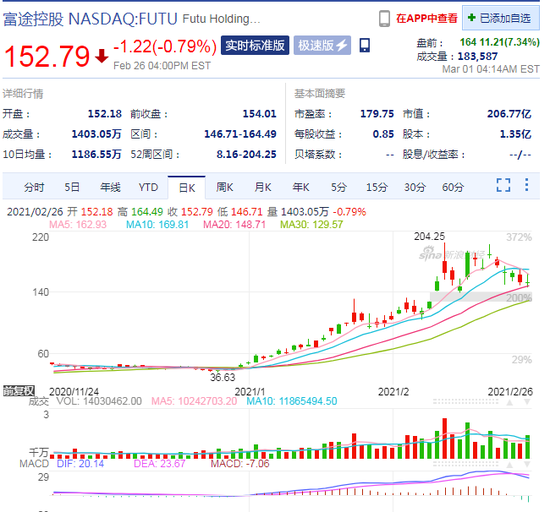The image size is (550, 512).
Task: Click the up triangle beside volume panel
Action: (509, 402)
